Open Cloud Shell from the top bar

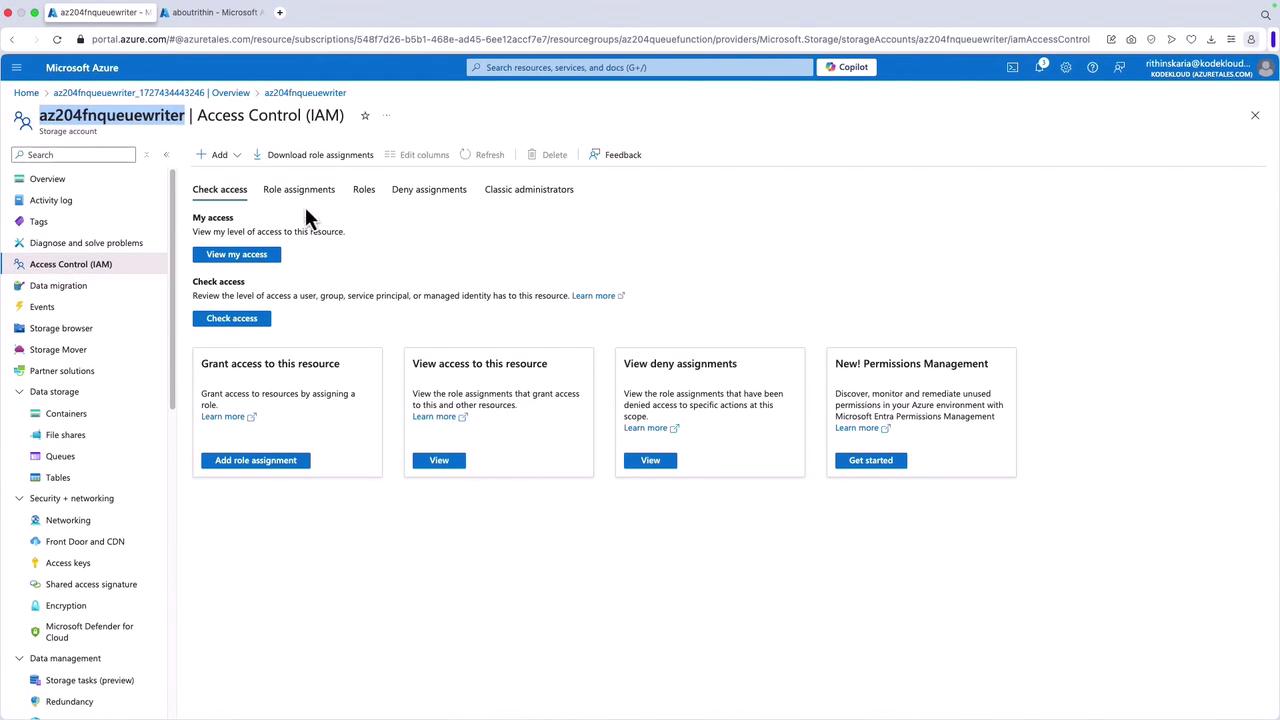[x=1013, y=67]
